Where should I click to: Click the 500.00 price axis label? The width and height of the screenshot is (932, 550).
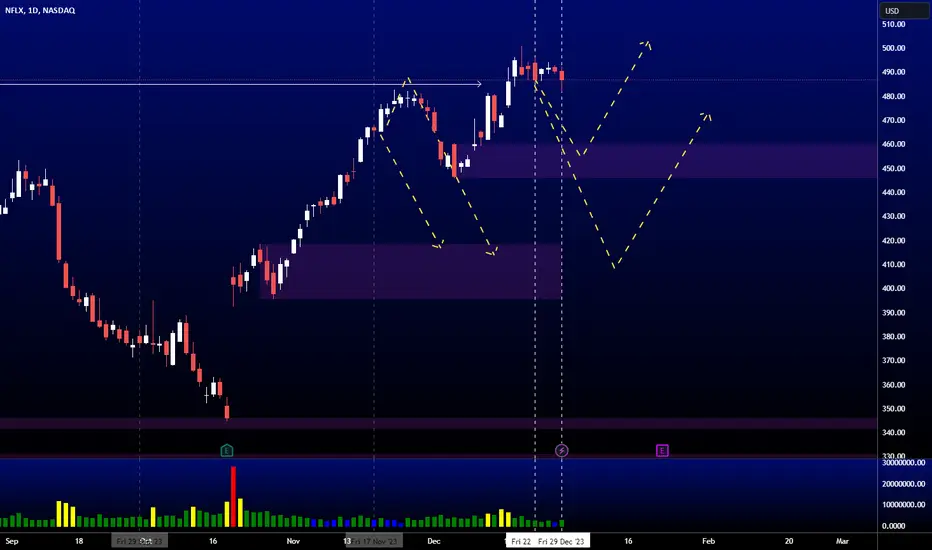(x=893, y=48)
